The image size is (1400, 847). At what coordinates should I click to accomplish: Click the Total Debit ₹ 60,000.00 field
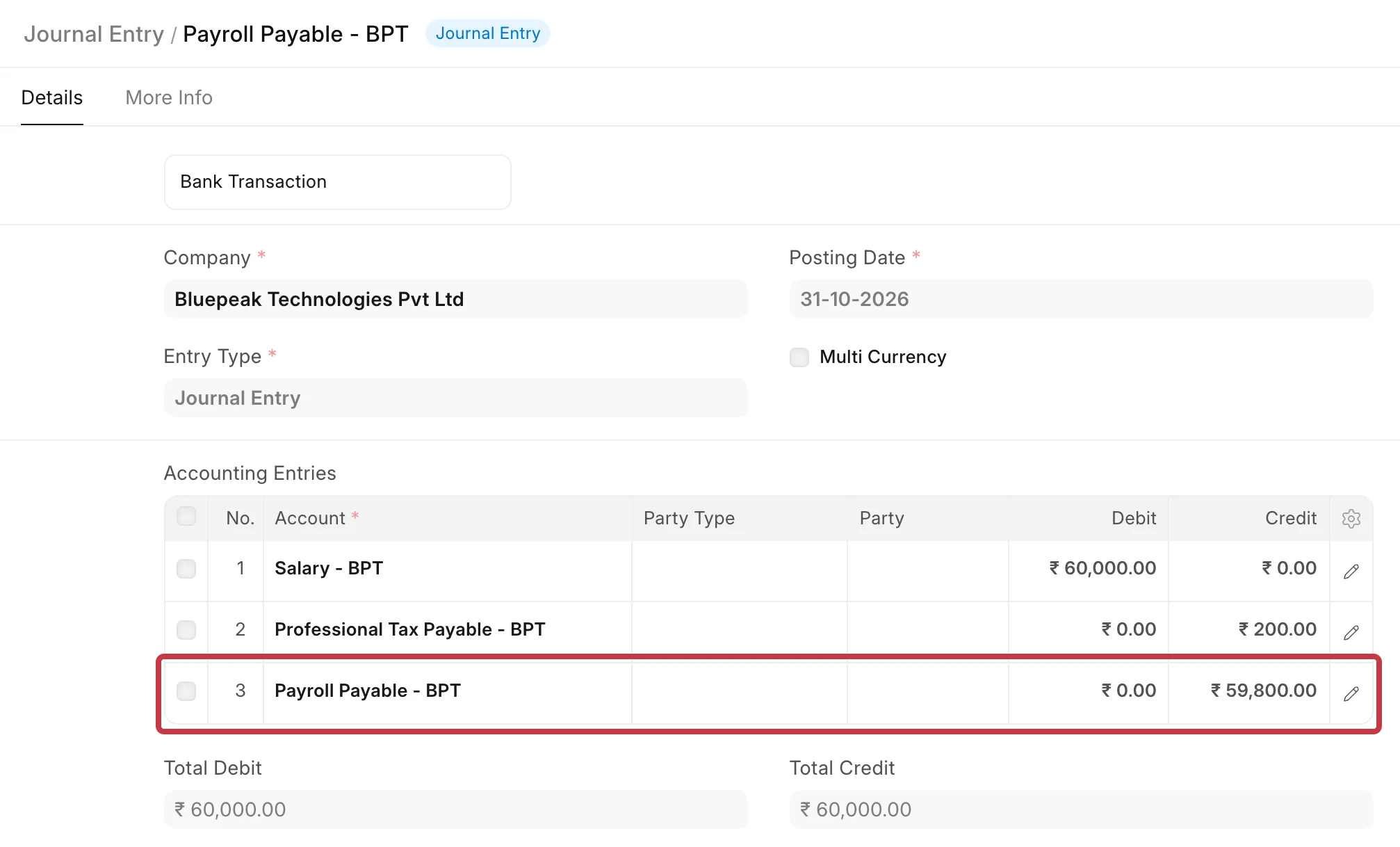pyautogui.click(x=456, y=809)
